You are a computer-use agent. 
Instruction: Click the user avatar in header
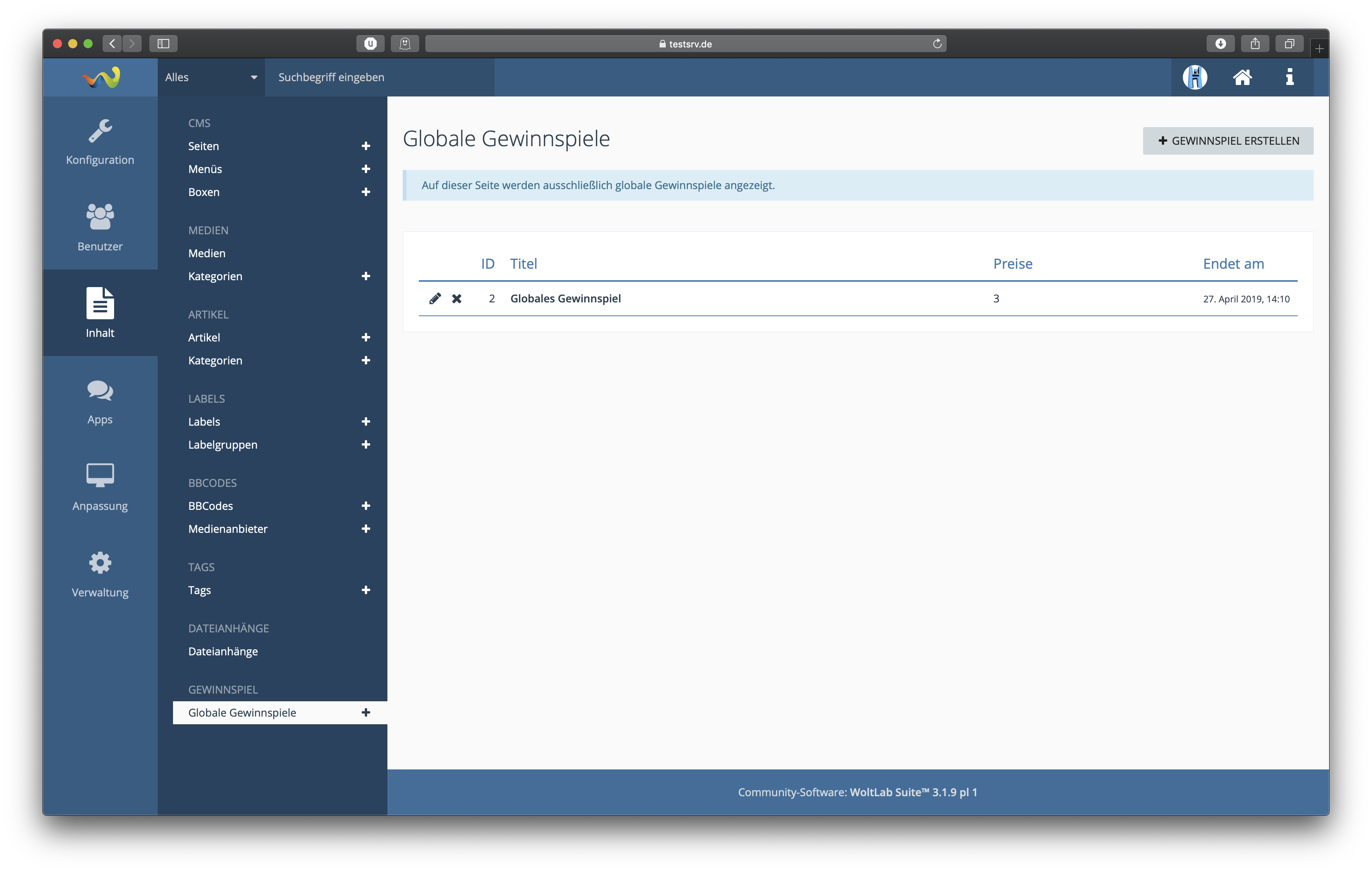(x=1194, y=77)
